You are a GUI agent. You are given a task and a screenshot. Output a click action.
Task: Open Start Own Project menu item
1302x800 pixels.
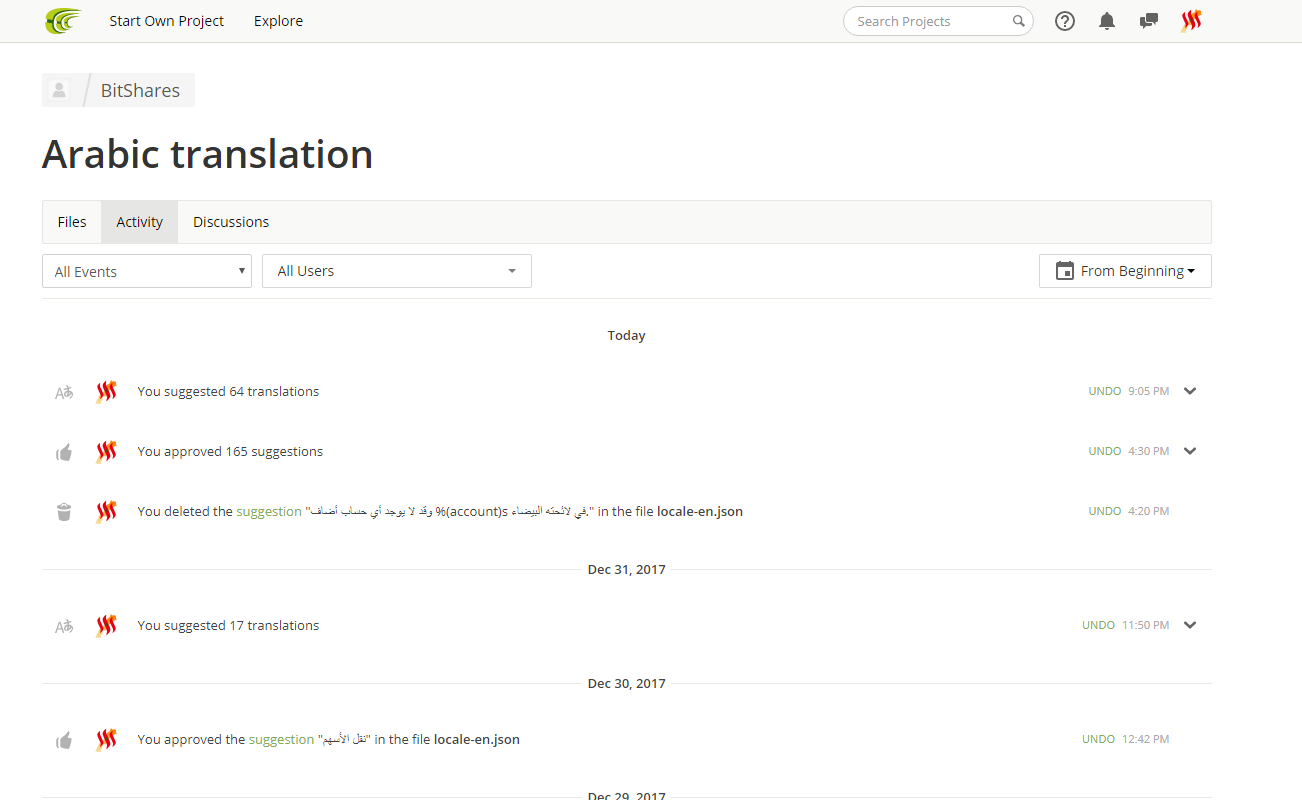point(167,21)
